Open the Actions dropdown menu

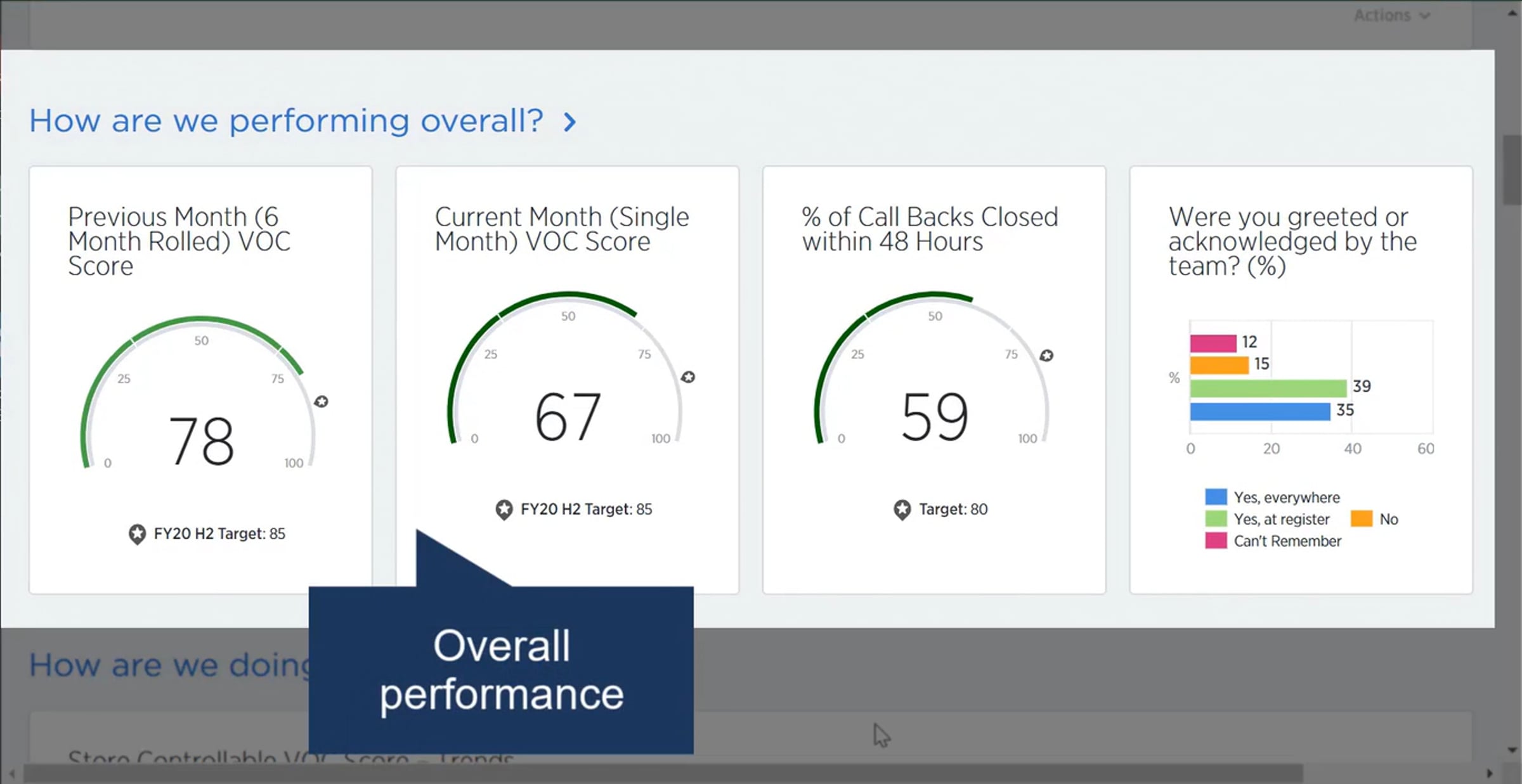click(x=1391, y=15)
